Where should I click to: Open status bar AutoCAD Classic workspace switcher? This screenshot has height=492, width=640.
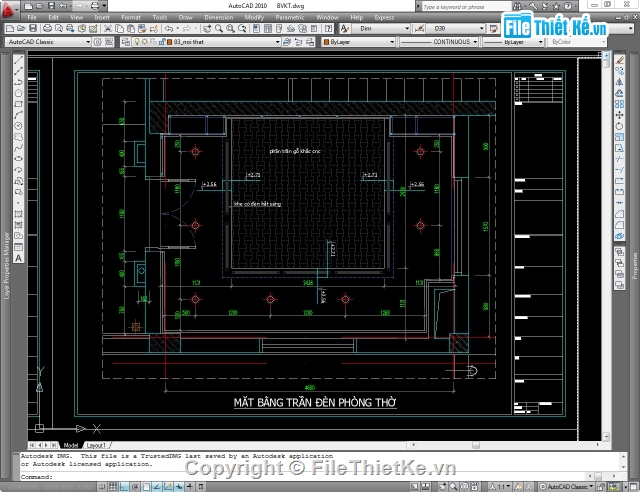click(x=567, y=487)
